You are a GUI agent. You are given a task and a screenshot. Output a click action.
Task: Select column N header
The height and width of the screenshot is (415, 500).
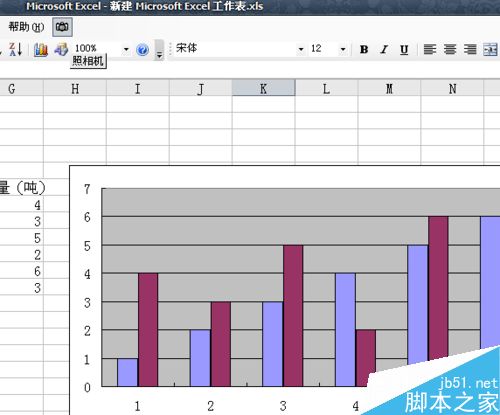pos(452,88)
